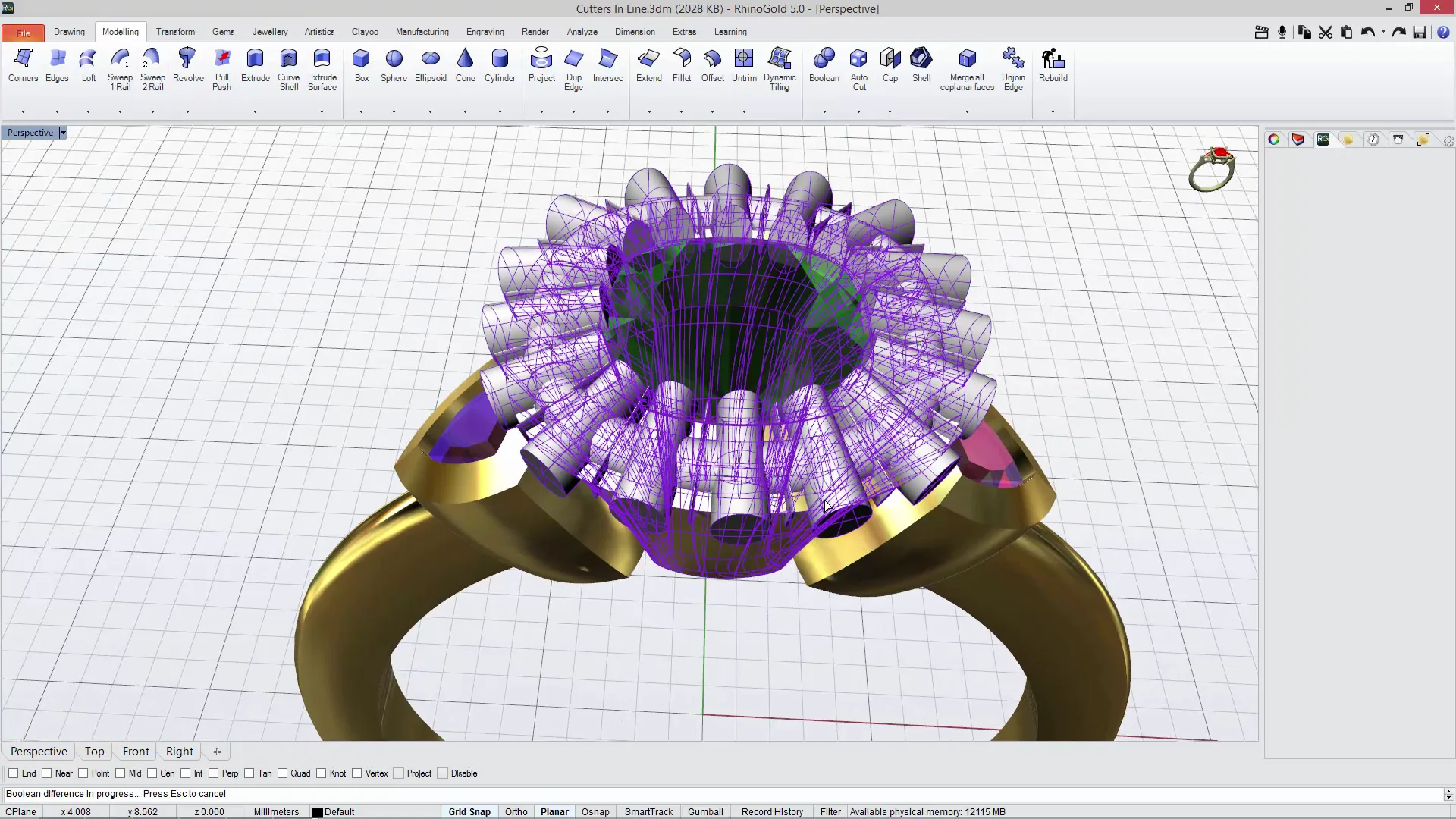Expand the dropdown under Boolean
1456x819 pixels.
coord(824,112)
